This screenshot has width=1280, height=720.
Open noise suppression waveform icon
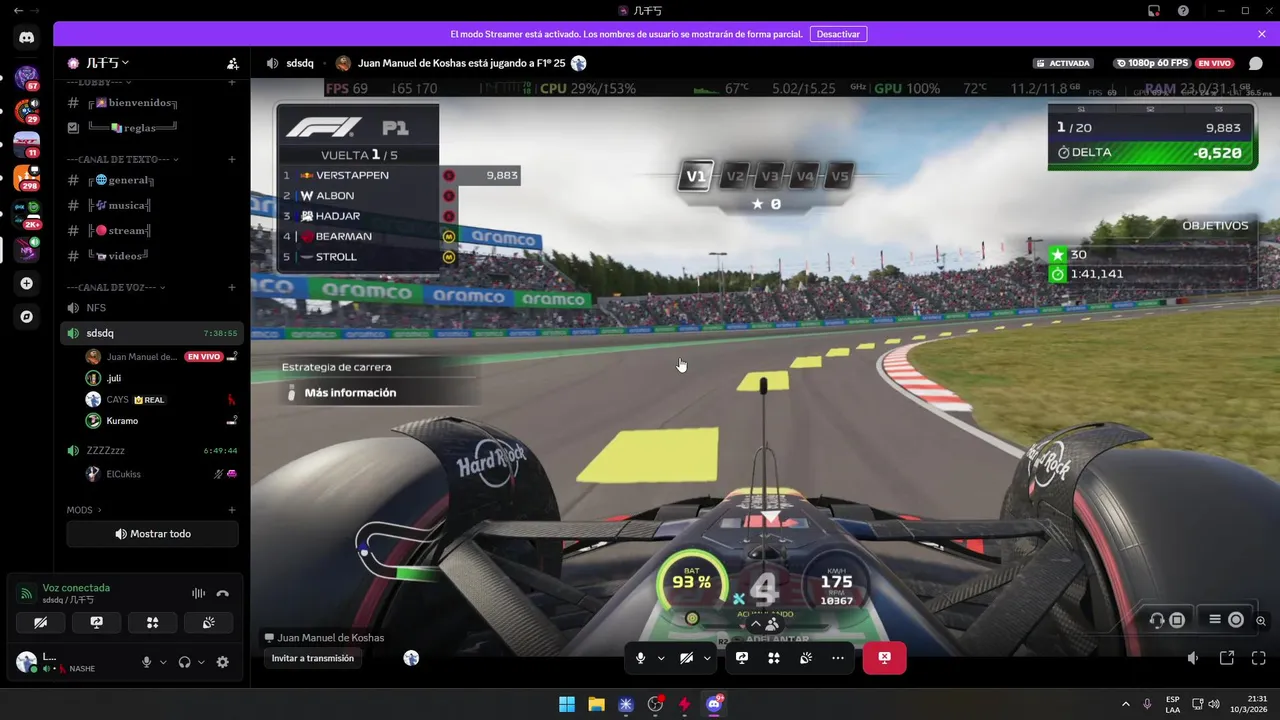(198, 593)
